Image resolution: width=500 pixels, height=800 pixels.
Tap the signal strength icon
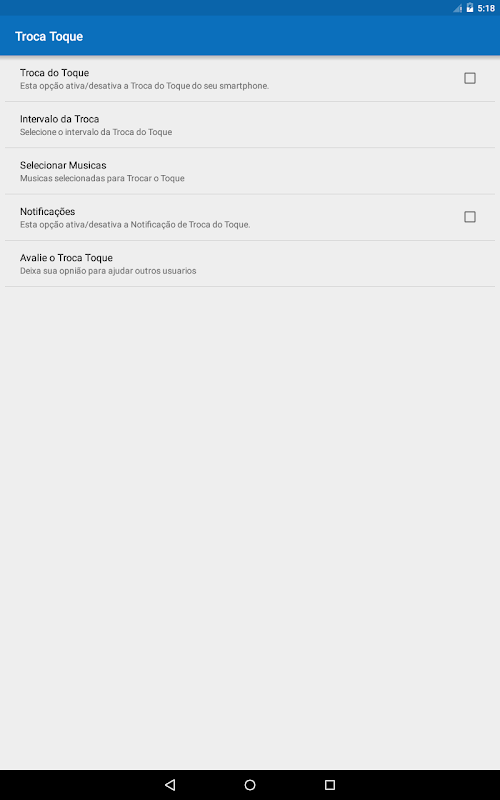point(457,8)
